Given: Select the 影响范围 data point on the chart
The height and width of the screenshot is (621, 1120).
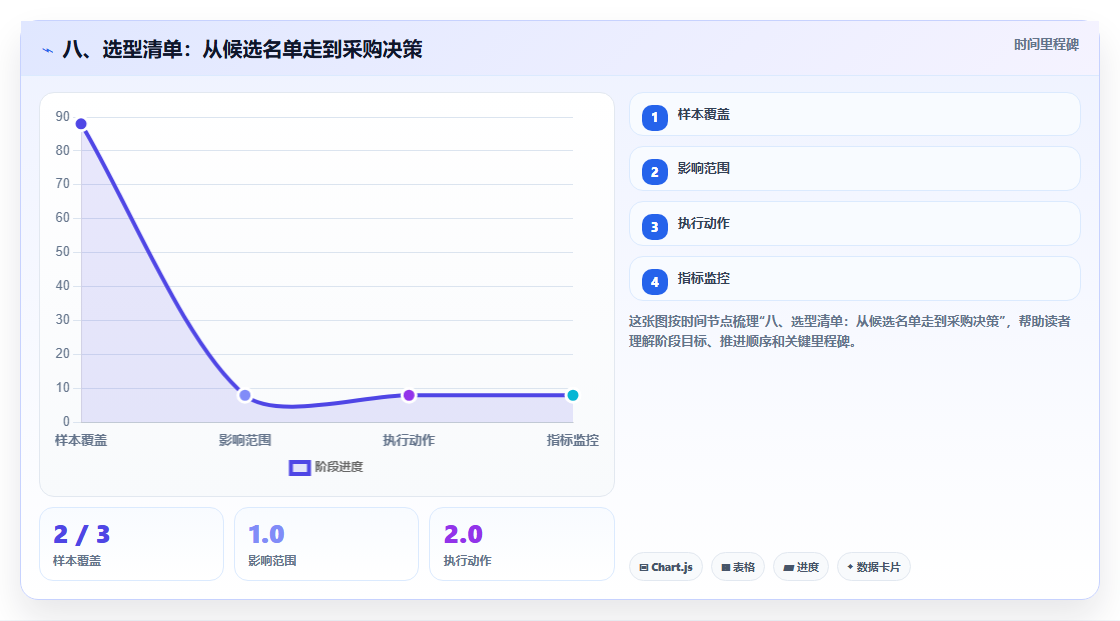Looking at the screenshot, I should click(245, 395).
